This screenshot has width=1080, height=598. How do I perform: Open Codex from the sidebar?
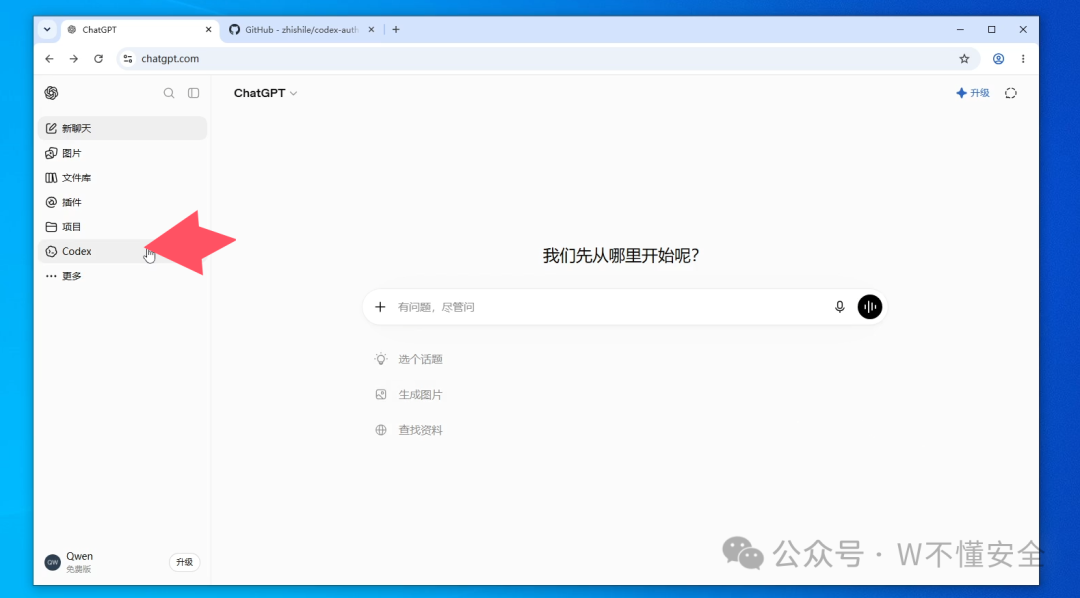click(x=123, y=251)
